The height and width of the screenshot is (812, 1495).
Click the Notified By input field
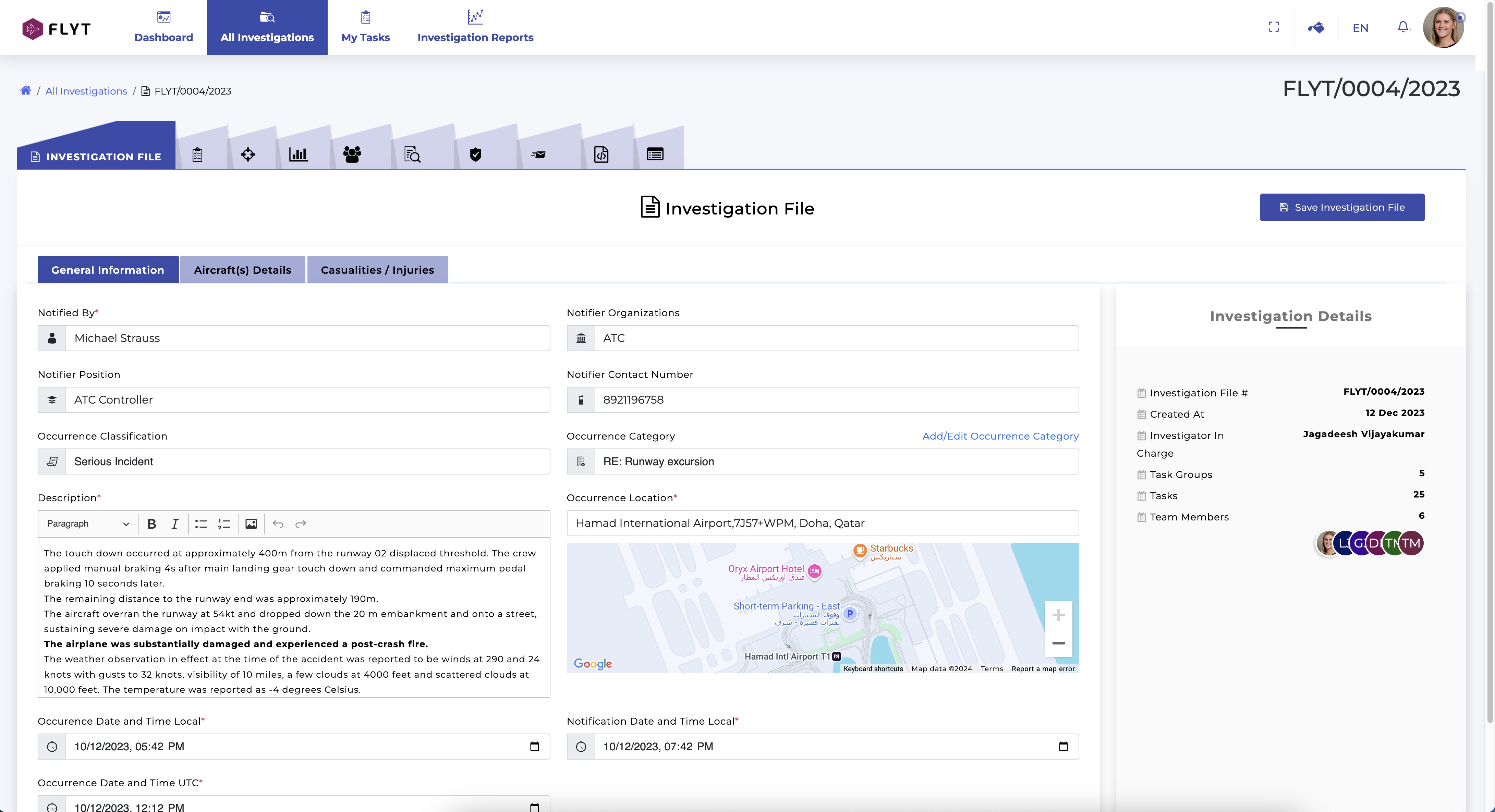[307, 338]
